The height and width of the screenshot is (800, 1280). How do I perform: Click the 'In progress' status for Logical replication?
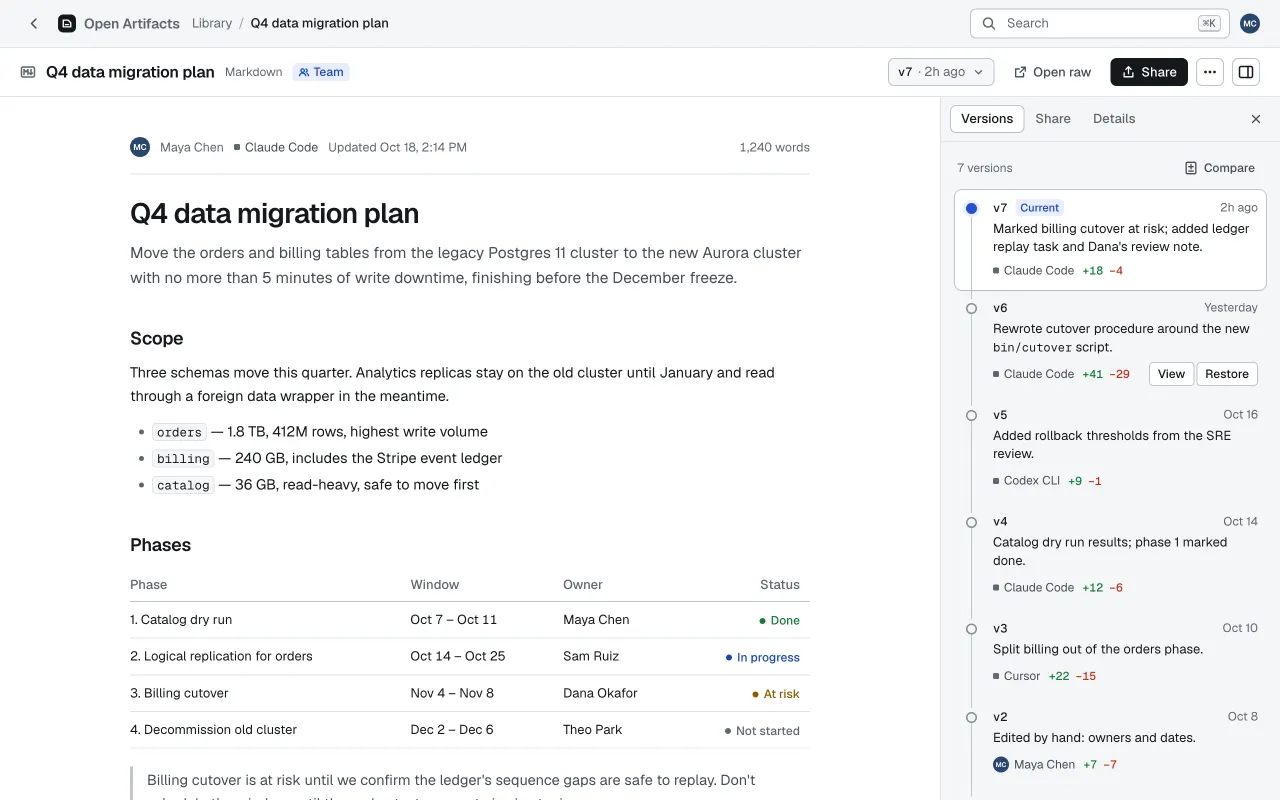[763, 658]
